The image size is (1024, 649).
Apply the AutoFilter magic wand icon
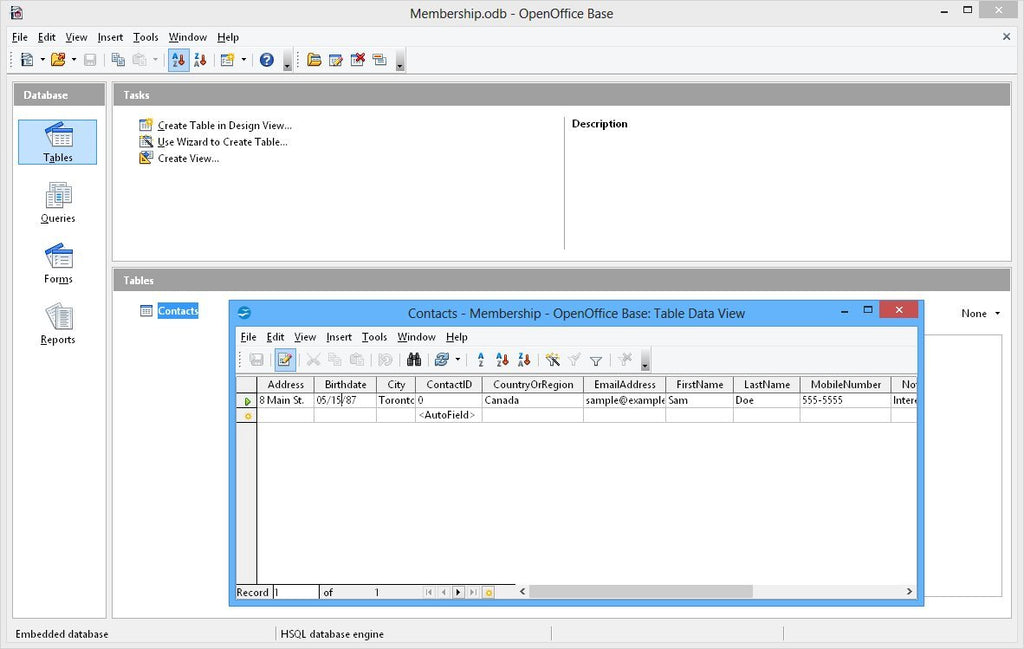click(553, 360)
